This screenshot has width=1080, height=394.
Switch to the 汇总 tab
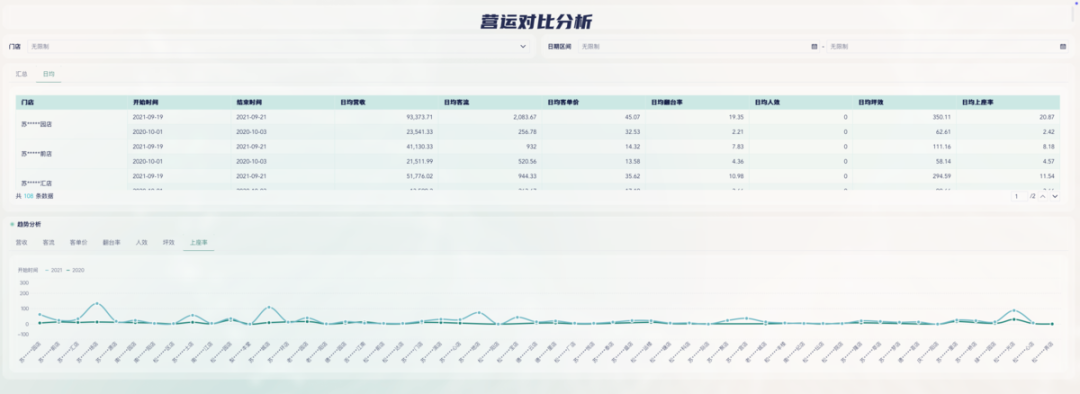pyautogui.click(x=21, y=74)
